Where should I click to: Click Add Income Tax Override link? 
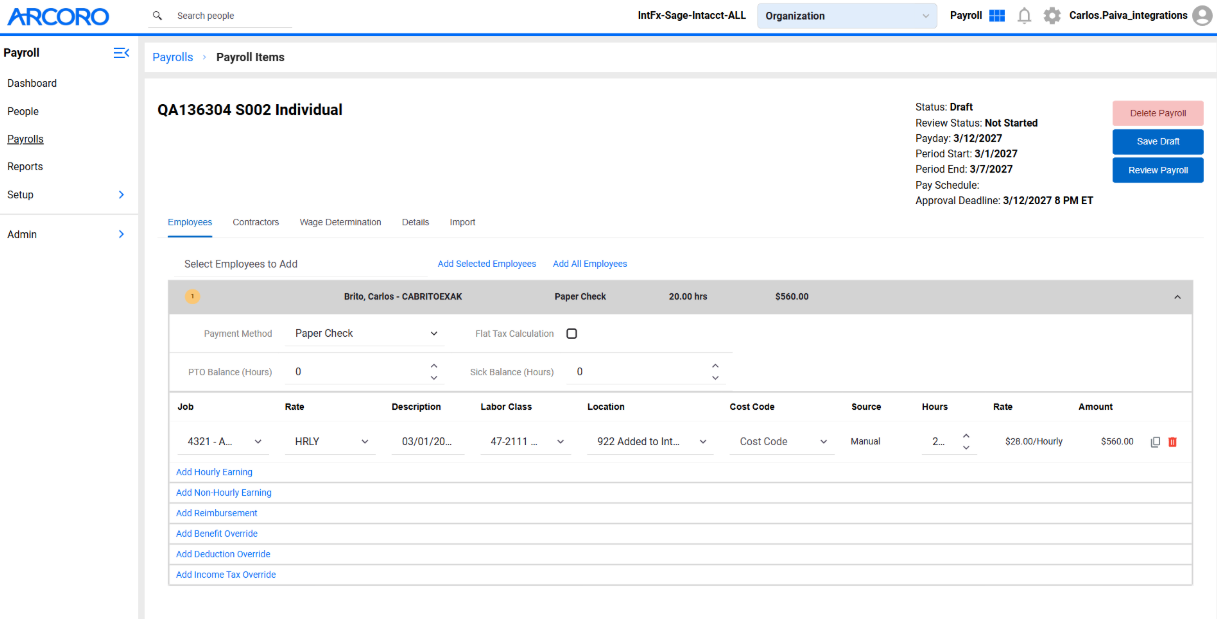(226, 575)
